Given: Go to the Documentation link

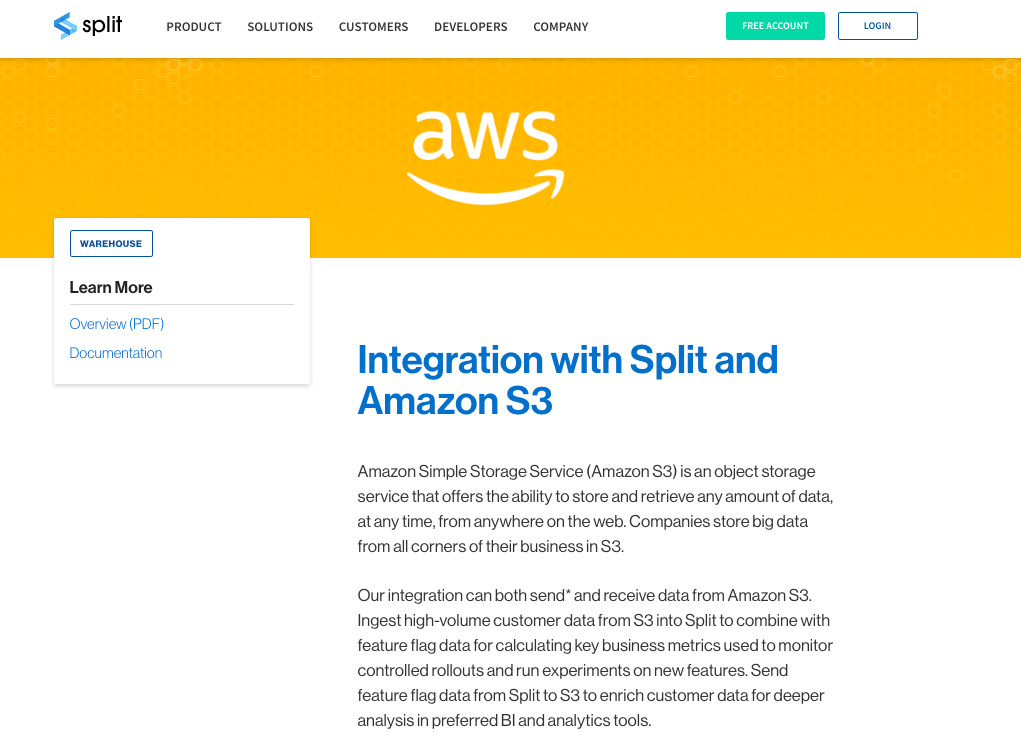Looking at the screenshot, I should pyautogui.click(x=115, y=353).
